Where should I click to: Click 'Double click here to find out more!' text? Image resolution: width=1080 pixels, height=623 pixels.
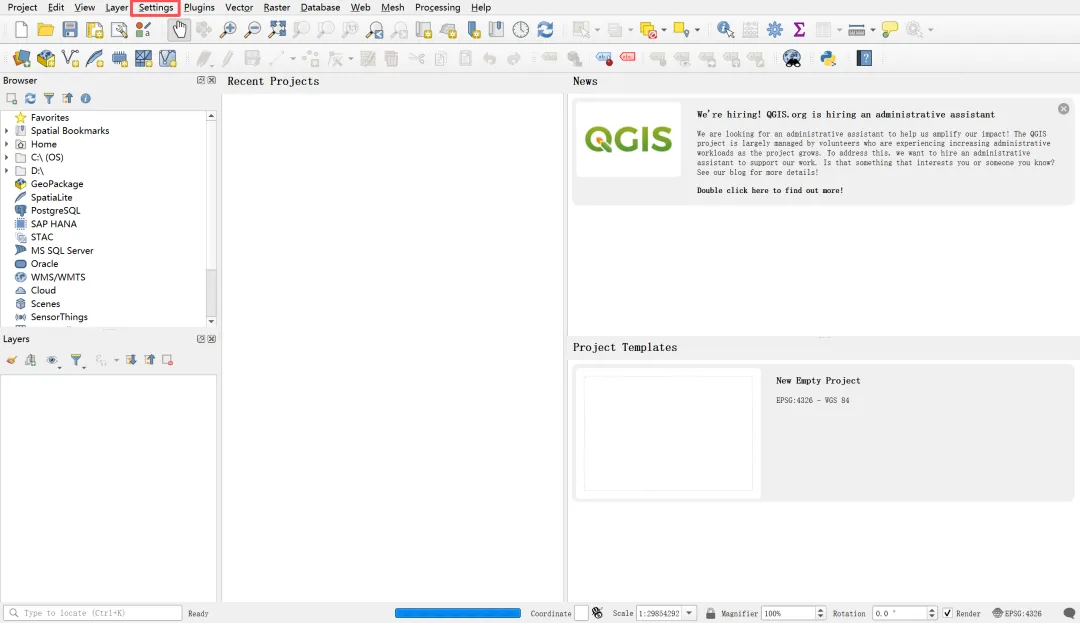769,190
